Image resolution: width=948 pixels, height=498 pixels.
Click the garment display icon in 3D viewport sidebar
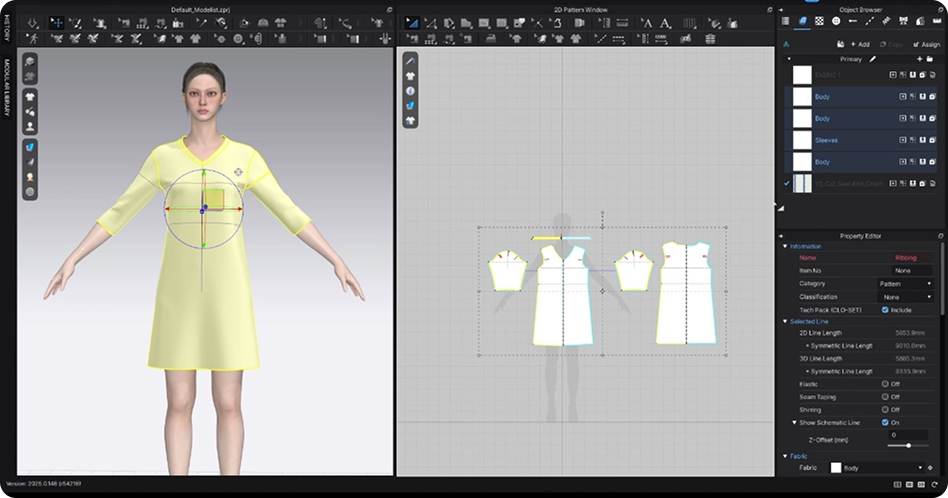tap(30, 97)
